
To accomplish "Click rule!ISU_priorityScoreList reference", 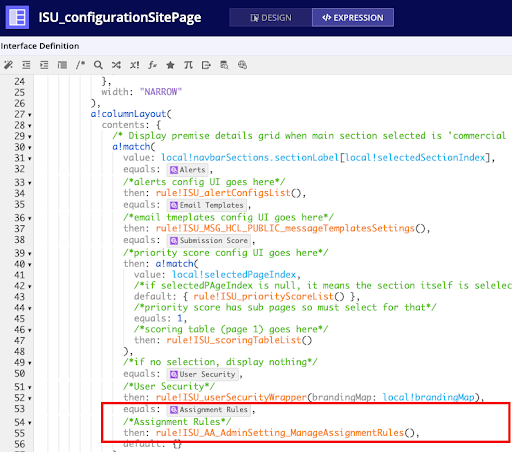I will pyautogui.click(x=263, y=296).
